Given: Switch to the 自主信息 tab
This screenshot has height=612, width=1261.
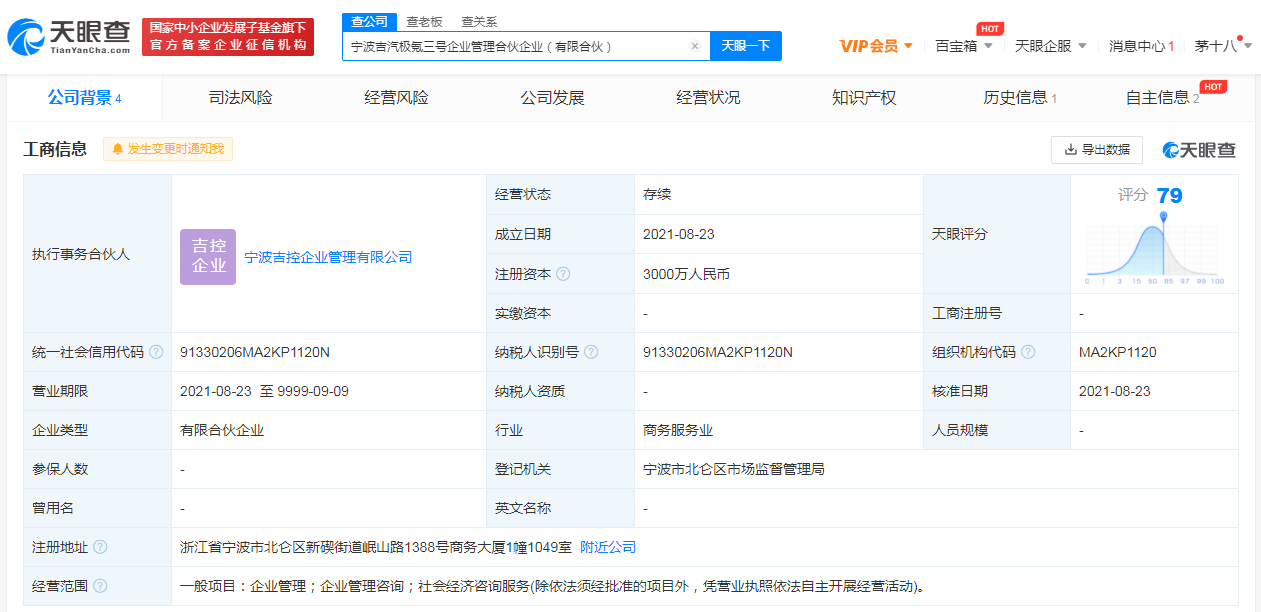Looking at the screenshot, I should [1162, 98].
